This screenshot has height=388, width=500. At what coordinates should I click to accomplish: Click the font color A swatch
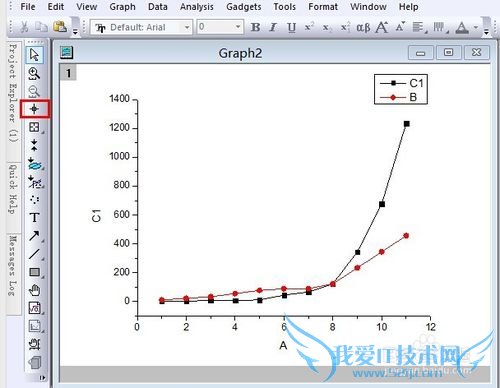(x=462, y=27)
